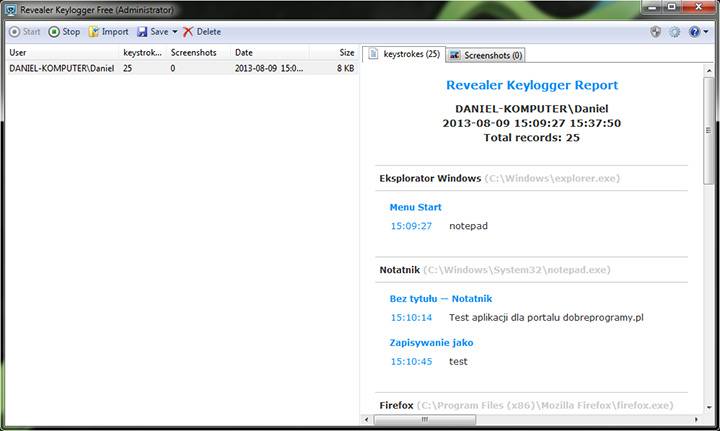Click the horizontal scrollbar thumb
The image size is (720, 431).
(425, 420)
